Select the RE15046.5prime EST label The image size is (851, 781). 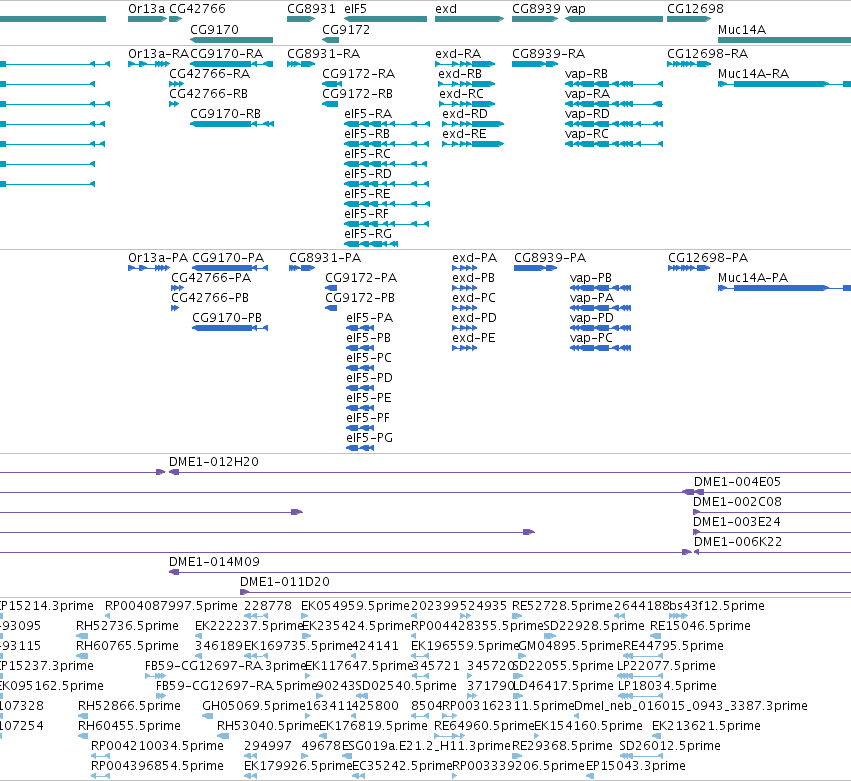(x=700, y=625)
